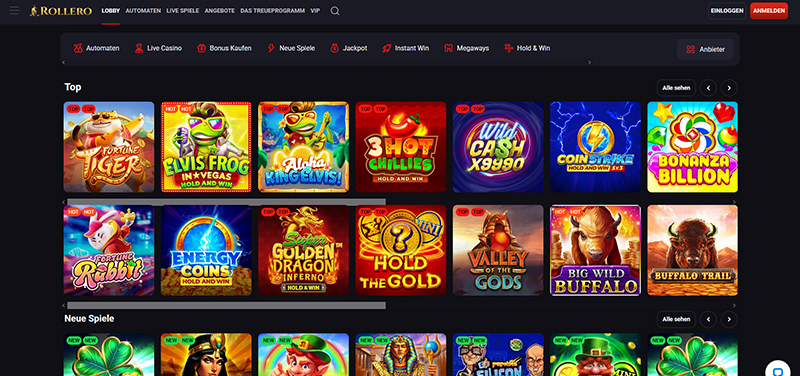Open the Live Spiele menu item
This screenshot has width=800, height=376.
point(183,11)
